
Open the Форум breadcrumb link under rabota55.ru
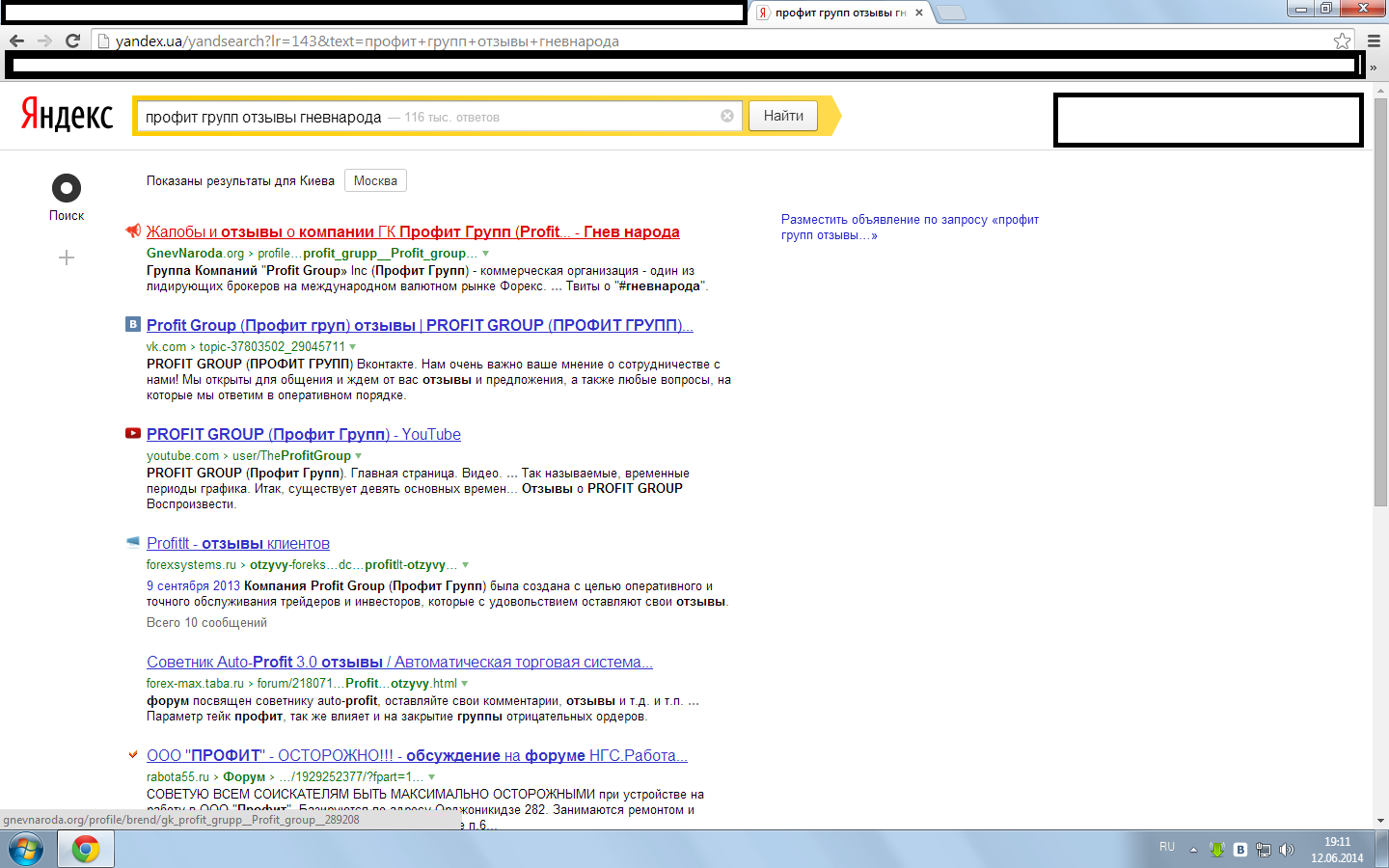[244, 777]
